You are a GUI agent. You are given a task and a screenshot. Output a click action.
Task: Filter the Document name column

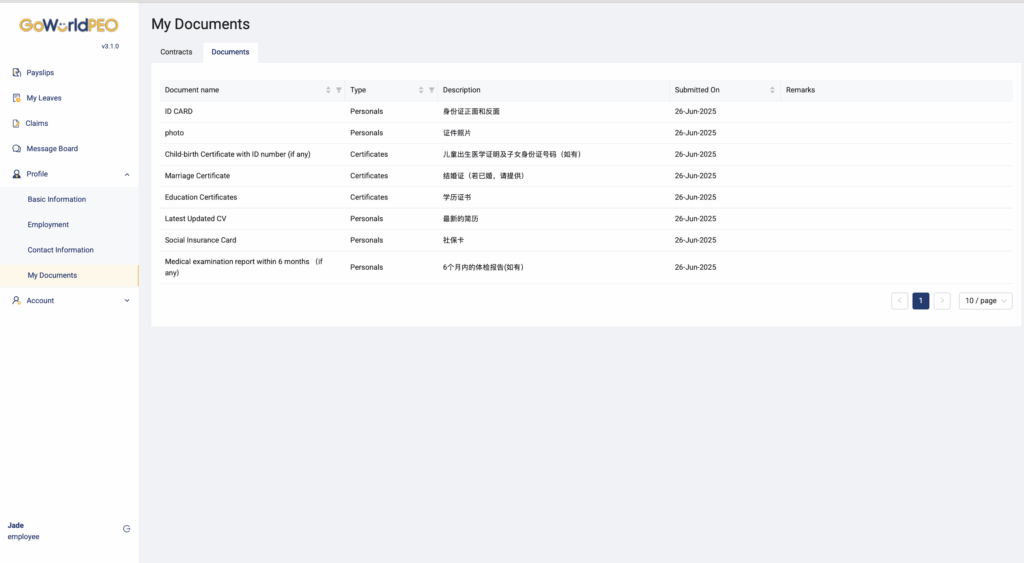[x=339, y=90]
